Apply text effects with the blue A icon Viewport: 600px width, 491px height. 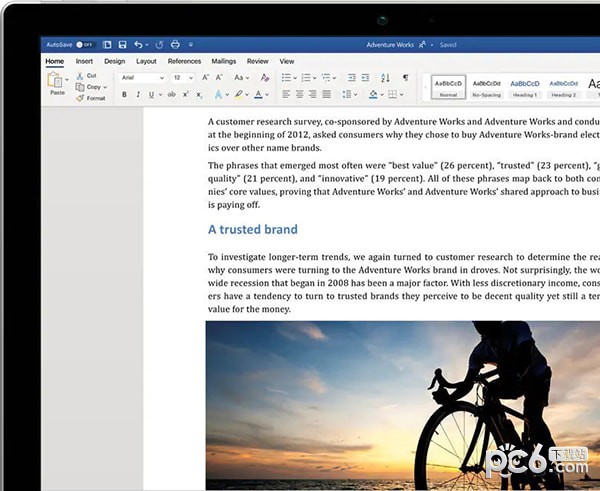218,94
